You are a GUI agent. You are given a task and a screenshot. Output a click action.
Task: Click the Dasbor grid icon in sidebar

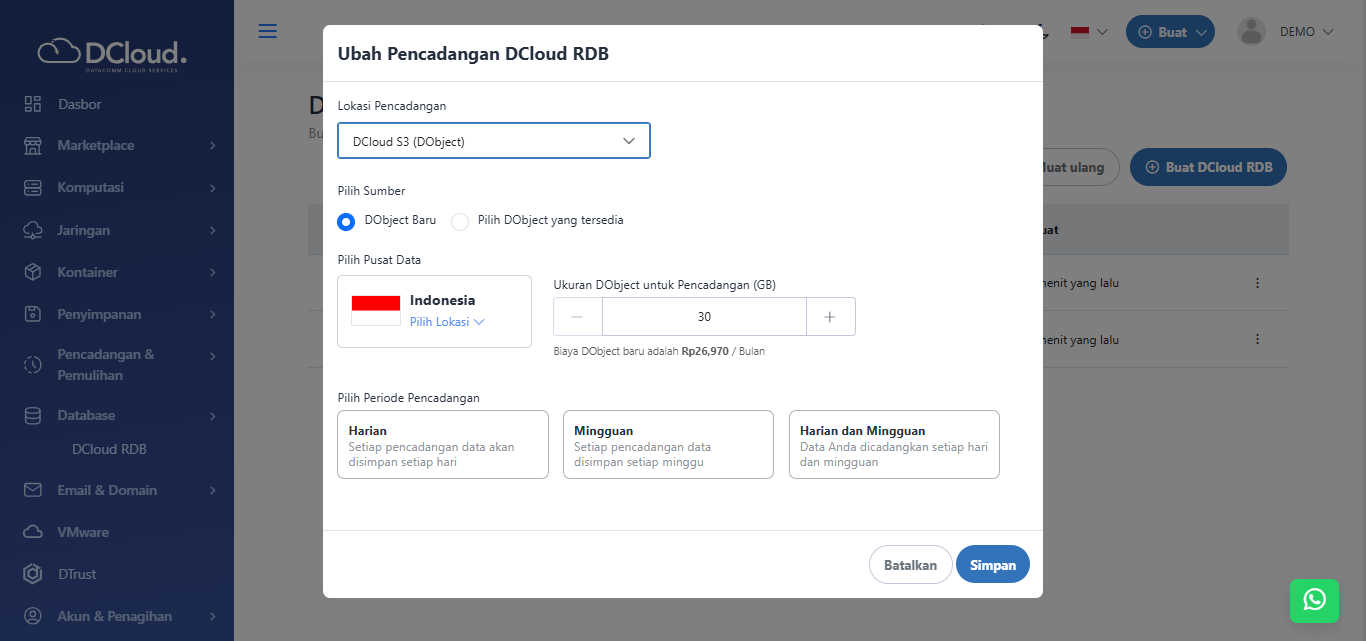coord(33,104)
